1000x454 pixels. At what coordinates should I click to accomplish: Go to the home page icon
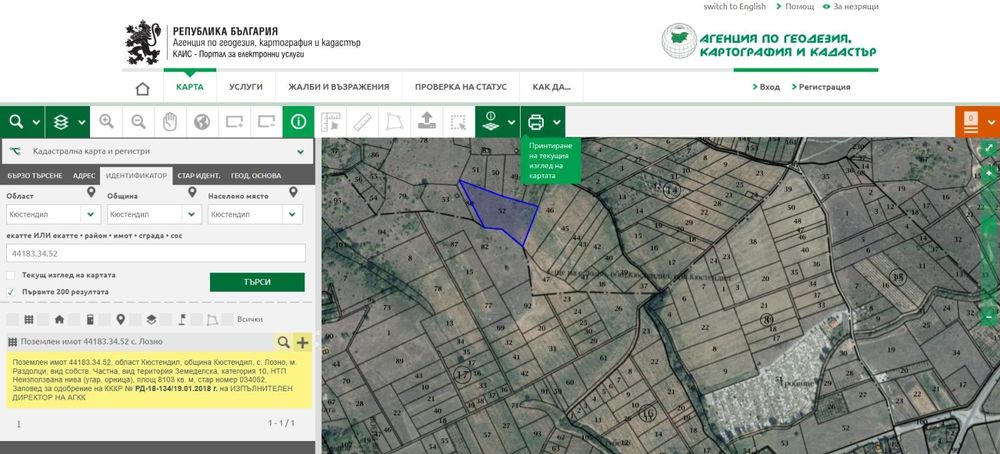(142, 89)
